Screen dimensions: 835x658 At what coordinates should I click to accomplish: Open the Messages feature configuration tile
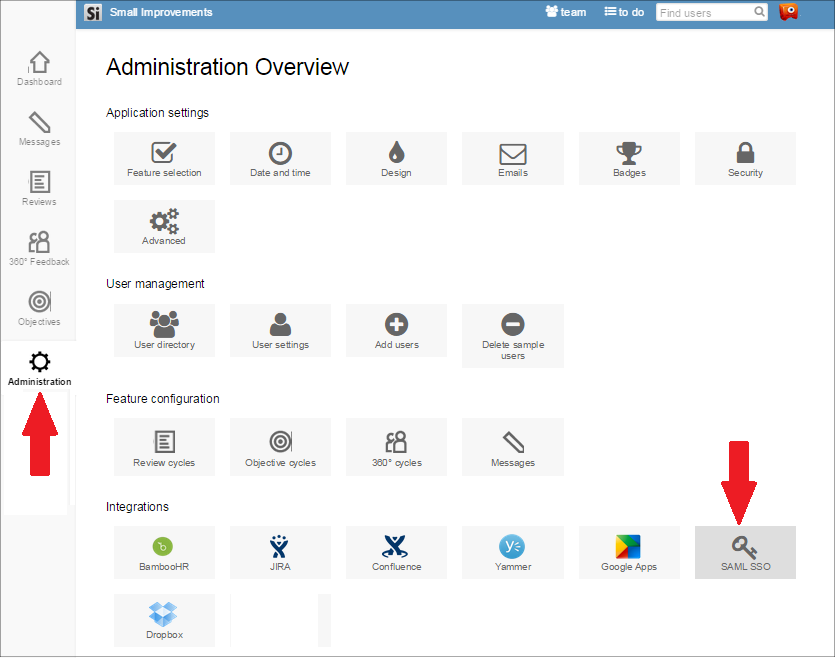(513, 447)
